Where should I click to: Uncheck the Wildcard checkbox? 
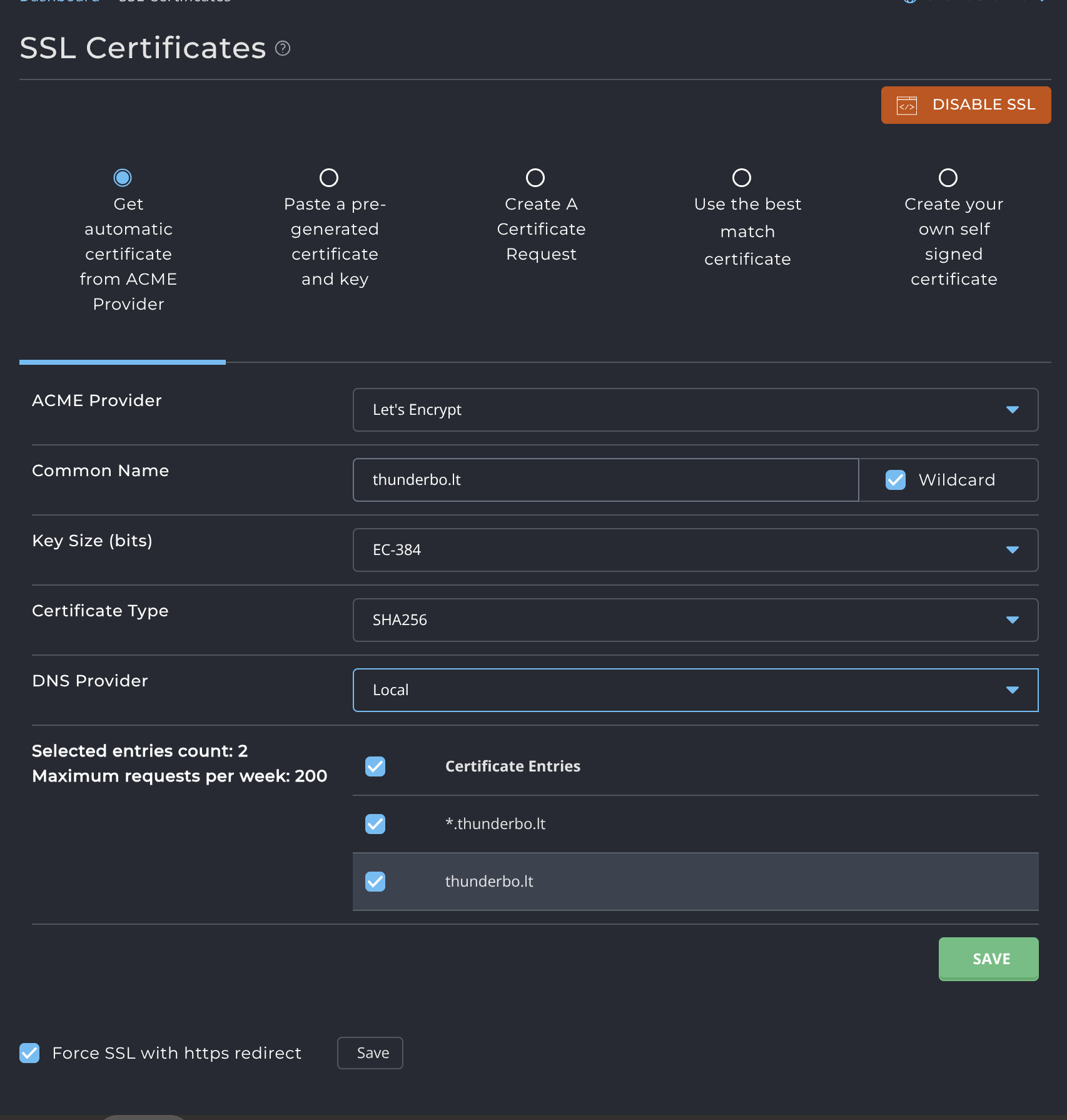coord(896,480)
